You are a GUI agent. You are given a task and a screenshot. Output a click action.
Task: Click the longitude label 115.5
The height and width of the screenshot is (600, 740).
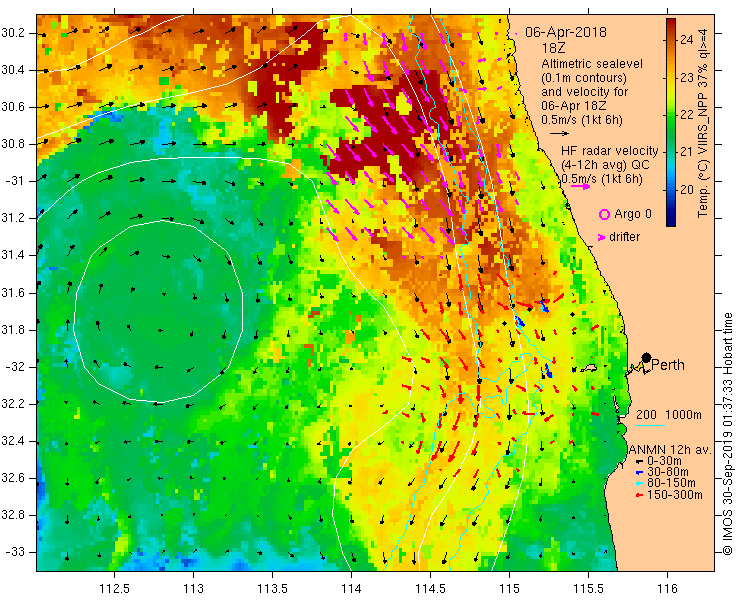pyautogui.click(x=588, y=589)
